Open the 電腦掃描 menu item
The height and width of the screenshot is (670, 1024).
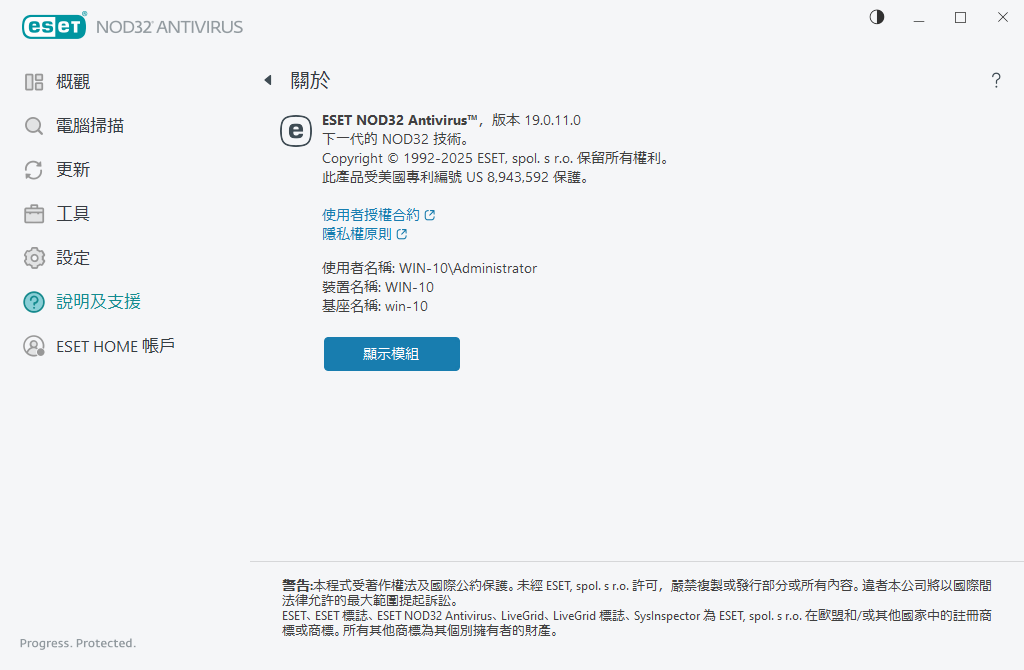90,126
